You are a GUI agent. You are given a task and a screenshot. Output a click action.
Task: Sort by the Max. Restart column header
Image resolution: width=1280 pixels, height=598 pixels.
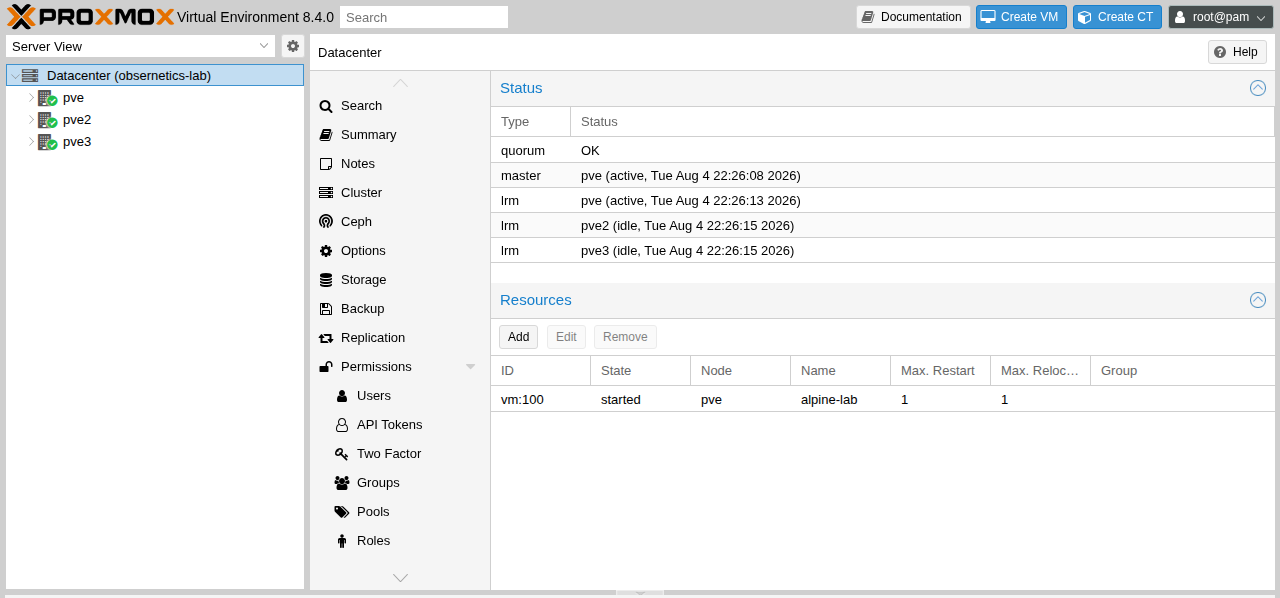[940, 371]
